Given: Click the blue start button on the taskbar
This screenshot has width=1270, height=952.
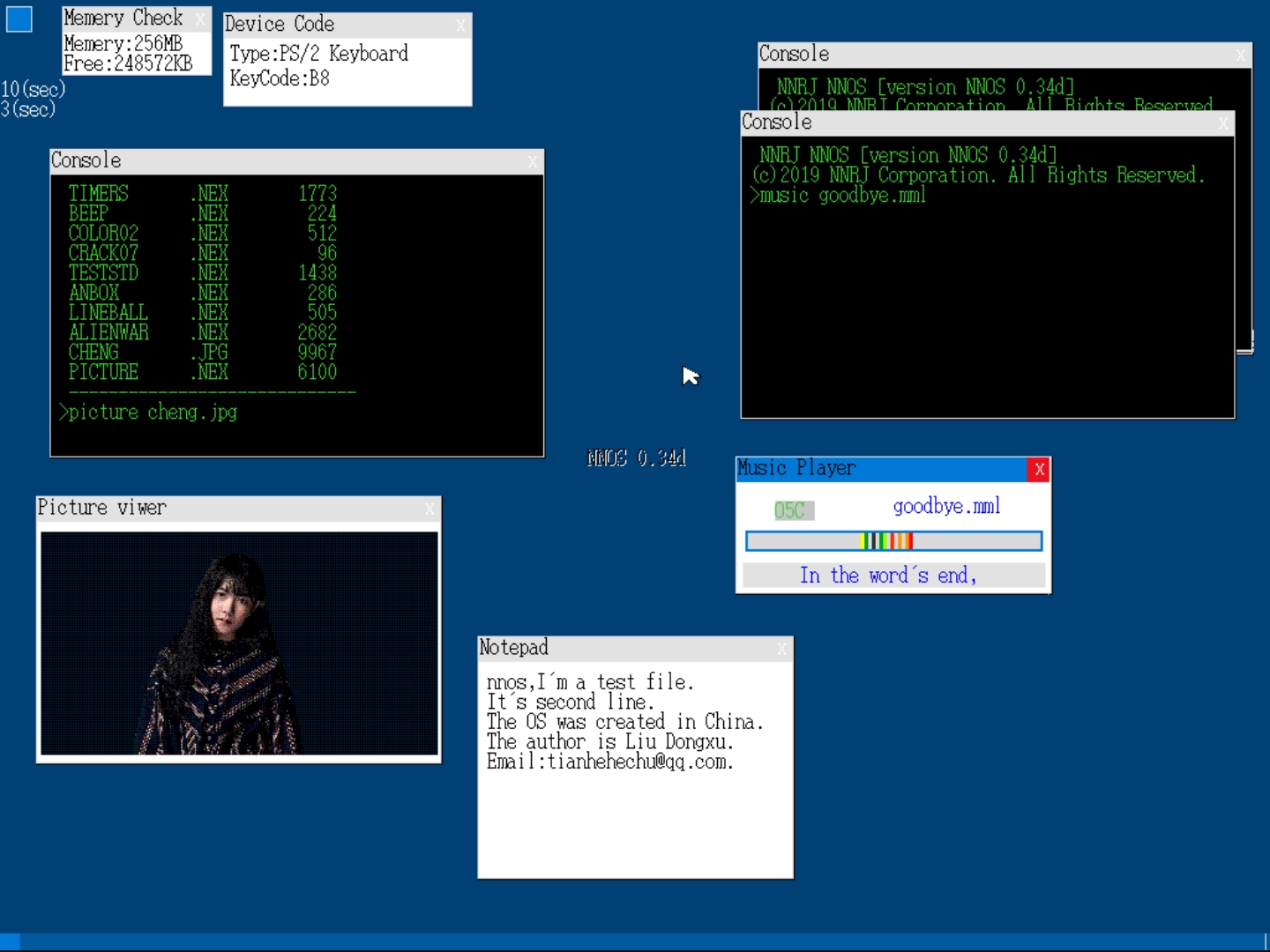Looking at the screenshot, I should coord(10,941).
